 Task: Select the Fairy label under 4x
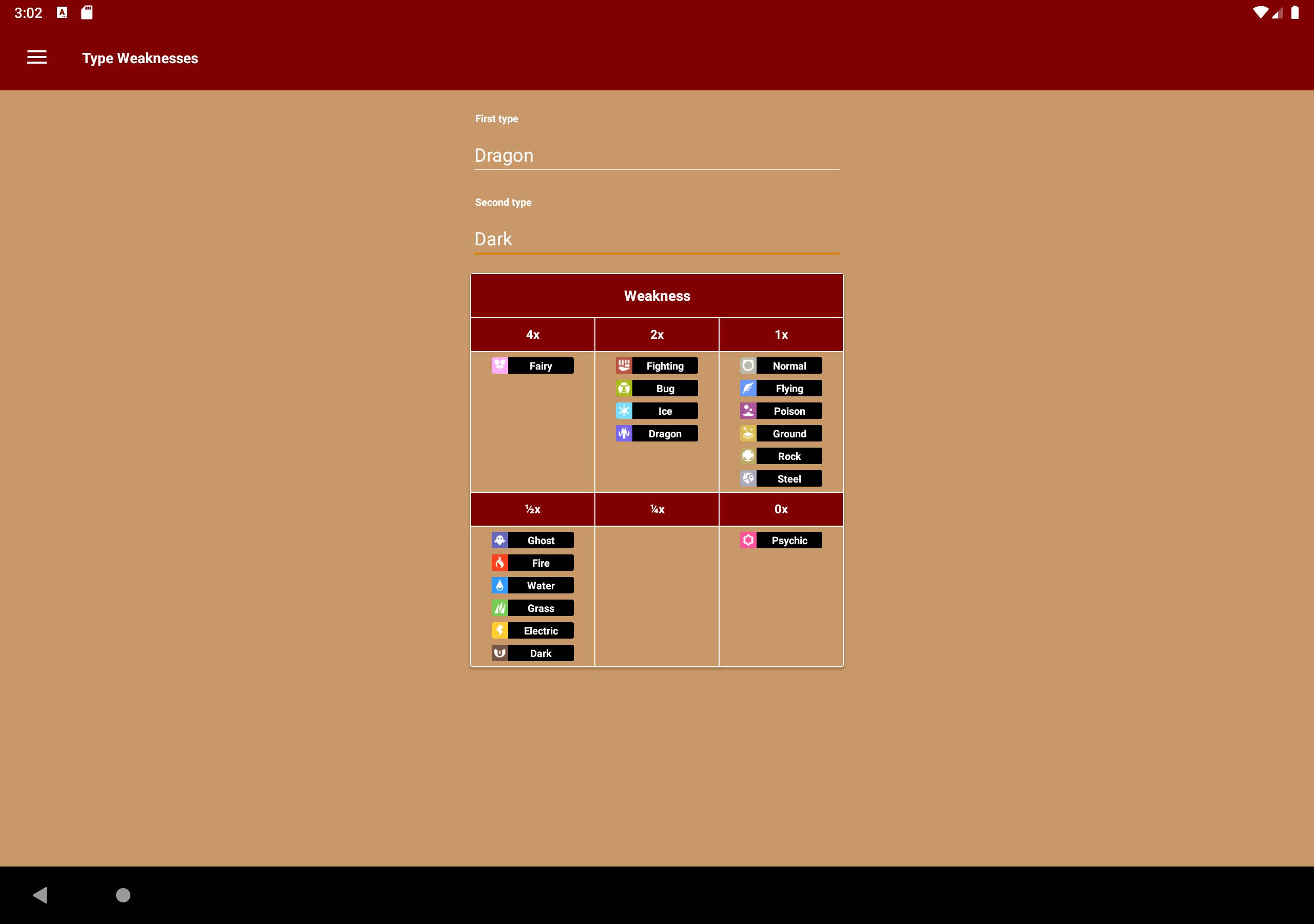(x=541, y=366)
